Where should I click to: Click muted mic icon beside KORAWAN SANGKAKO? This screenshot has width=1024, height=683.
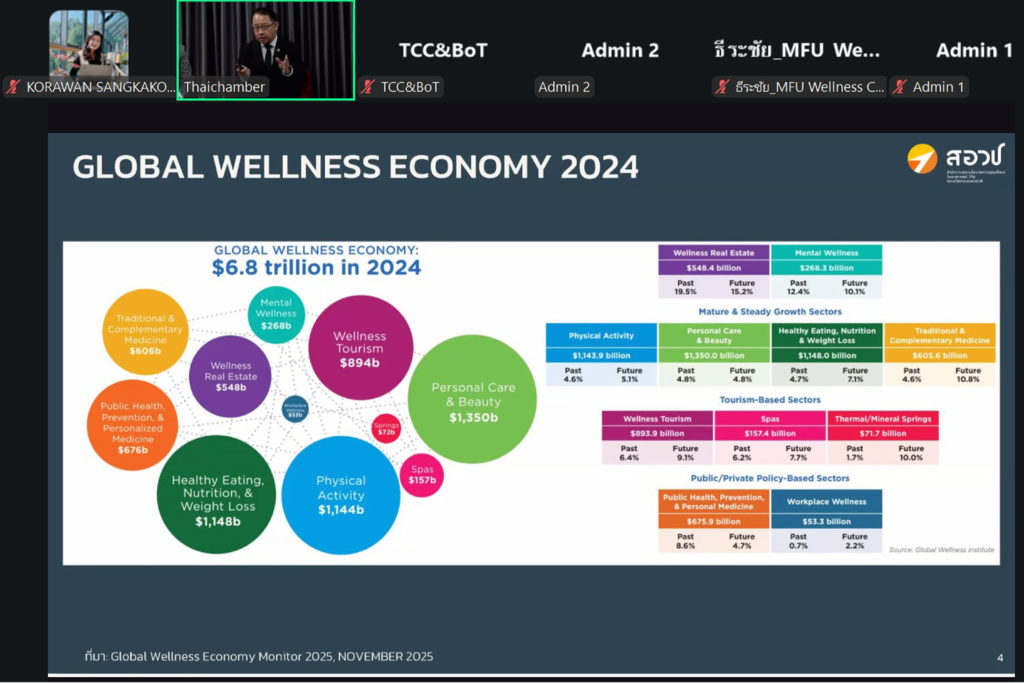pyautogui.click(x=13, y=87)
